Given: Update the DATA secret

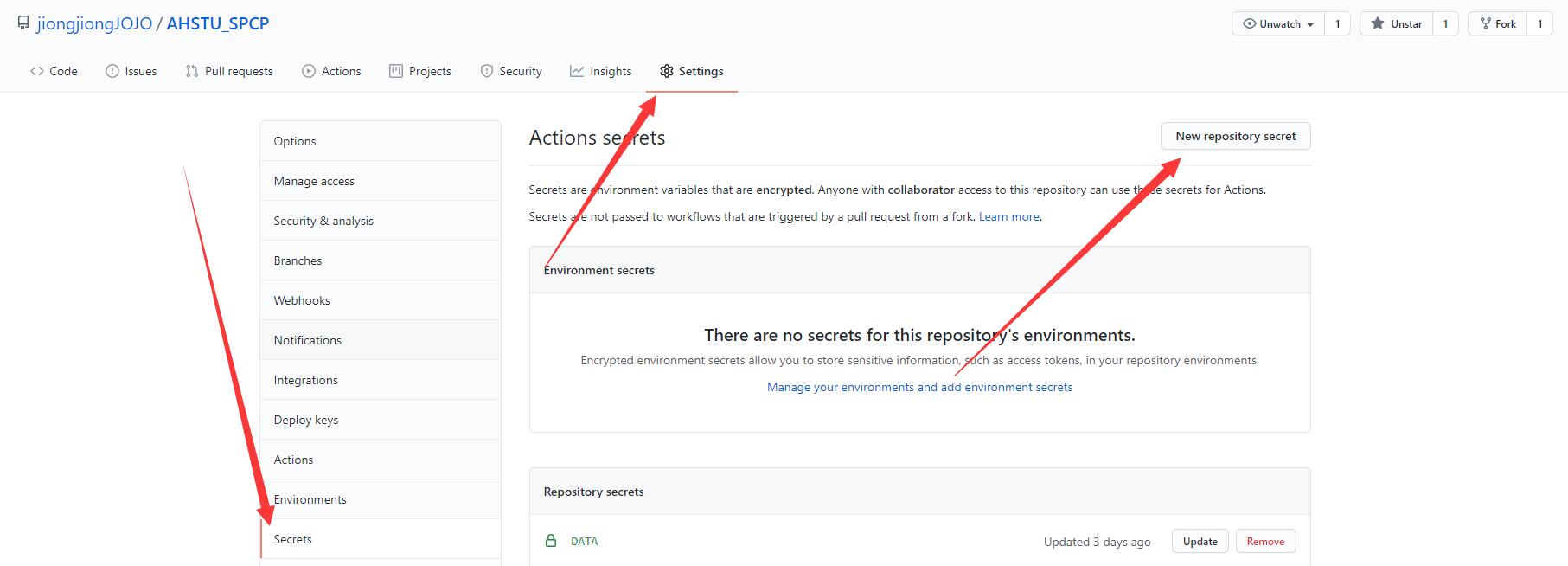Looking at the screenshot, I should [x=1200, y=541].
